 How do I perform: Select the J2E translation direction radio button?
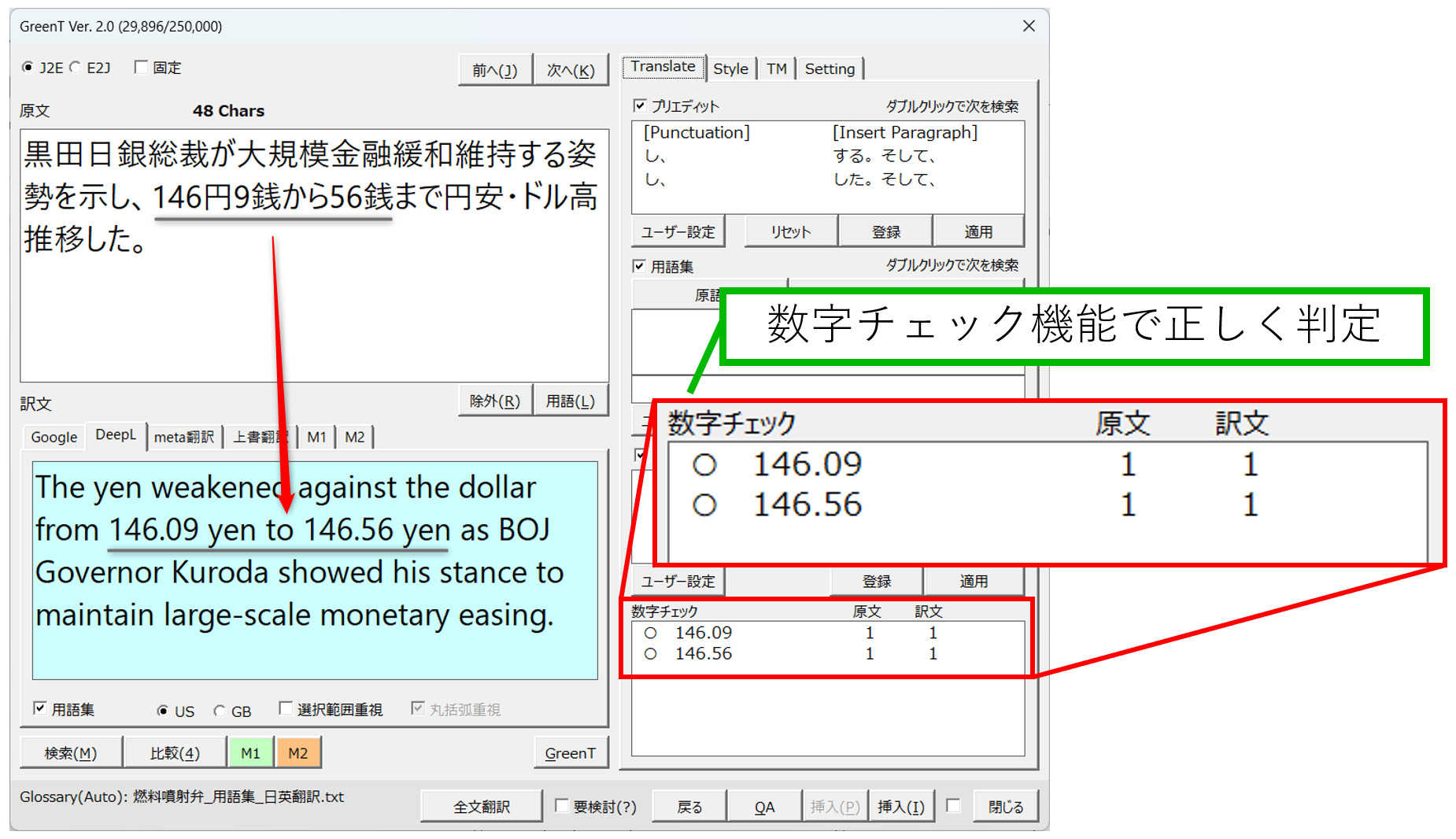28,68
